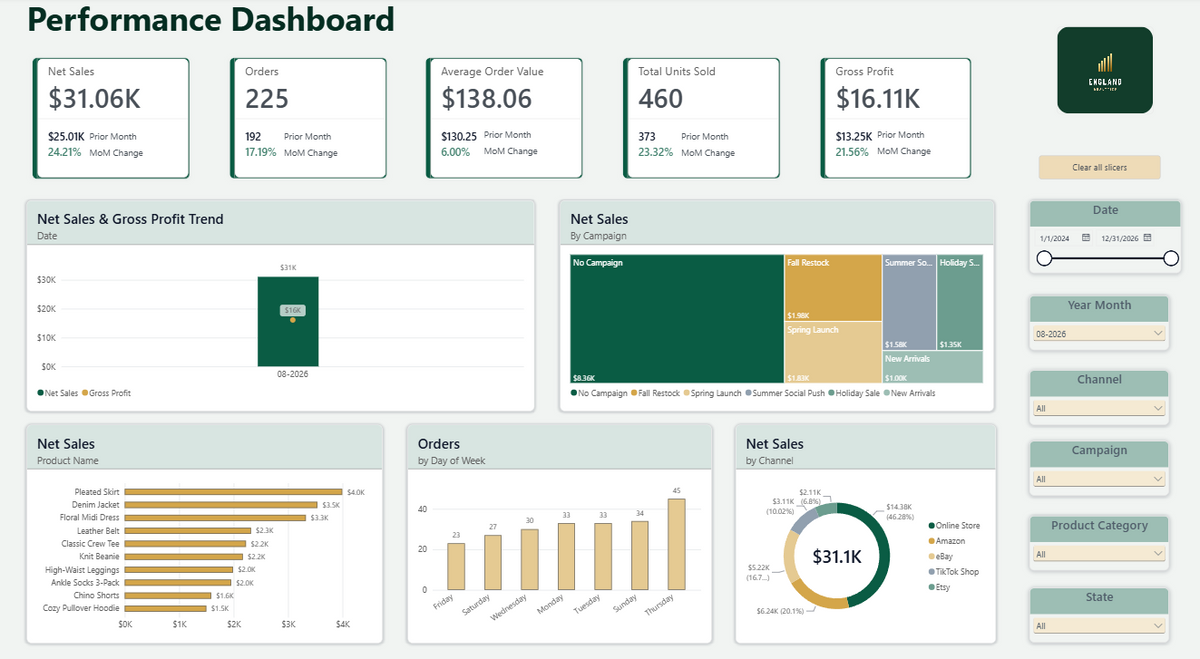Select the Denim Jacket bar
1200x659 pixels.
(x=220, y=505)
